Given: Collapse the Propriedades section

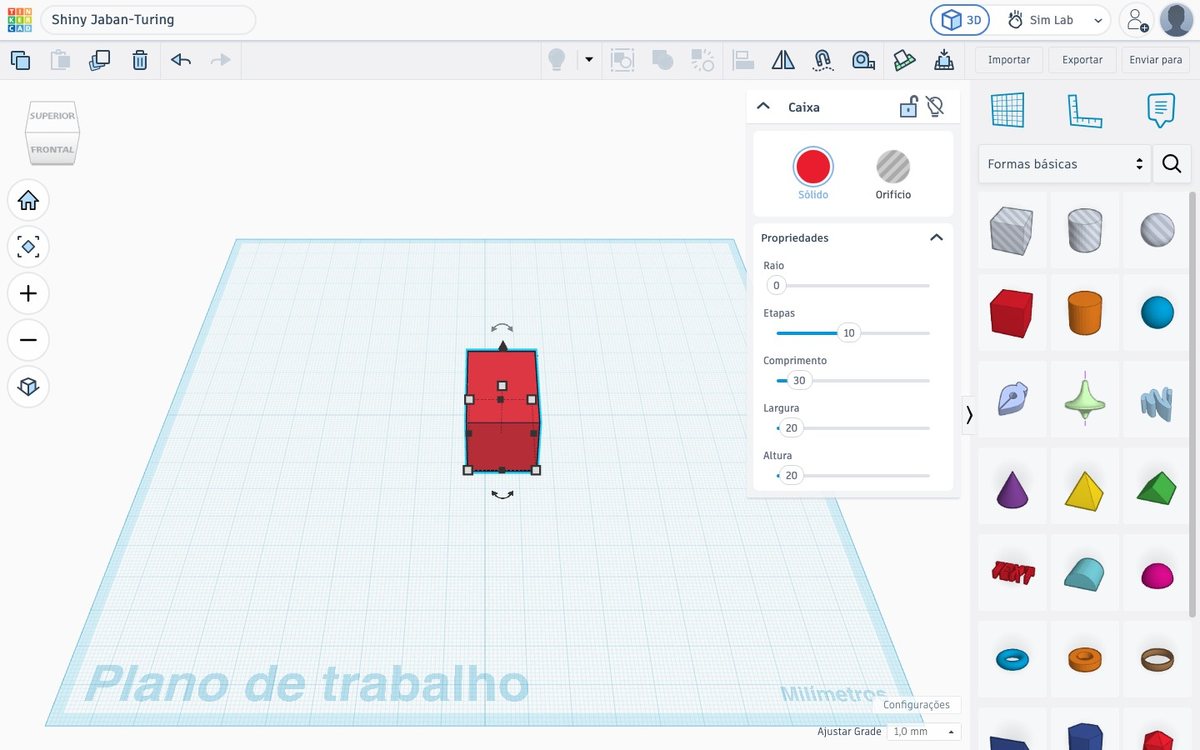Looking at the screenshot, I should pos(936,238).
